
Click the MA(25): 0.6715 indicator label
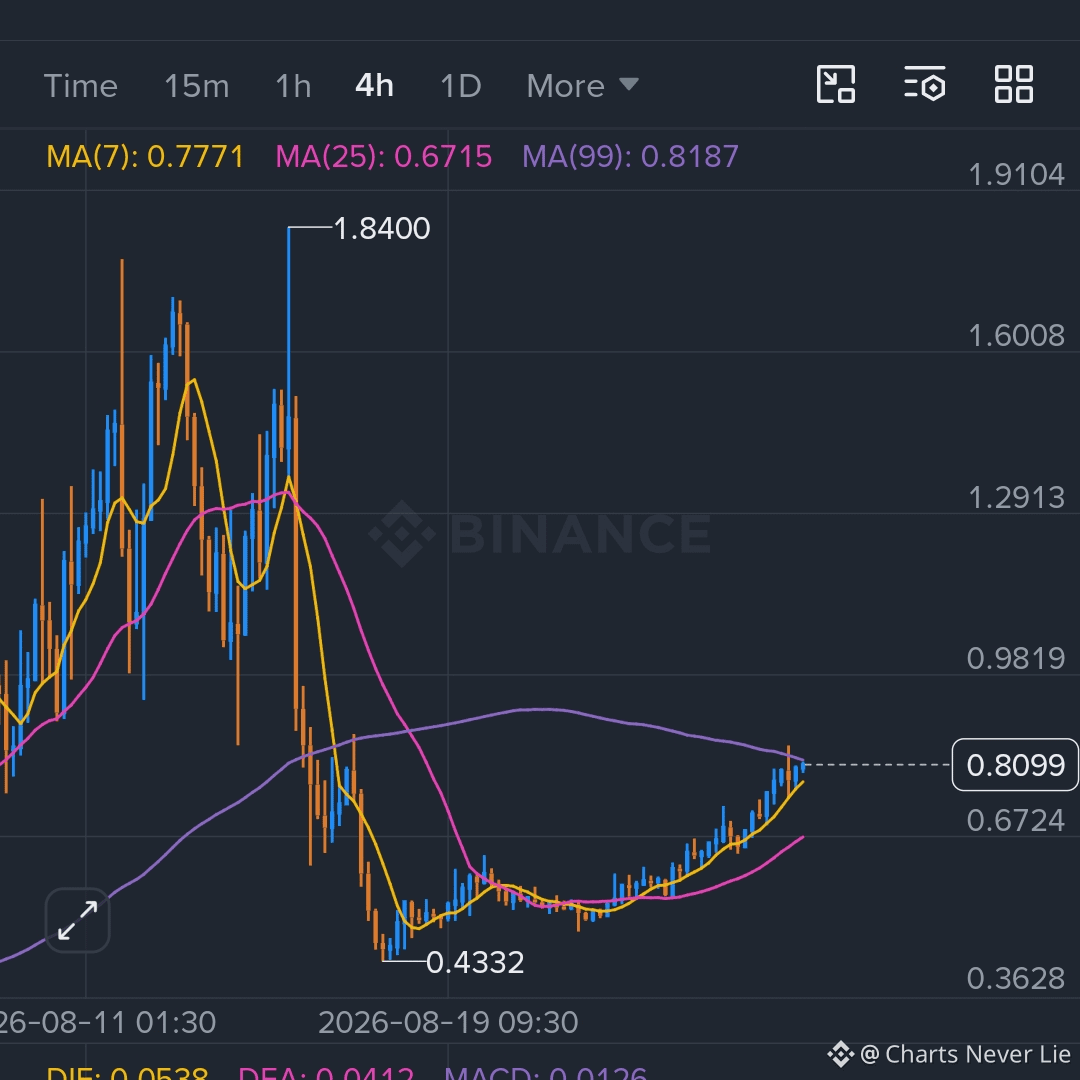(384, 156)
